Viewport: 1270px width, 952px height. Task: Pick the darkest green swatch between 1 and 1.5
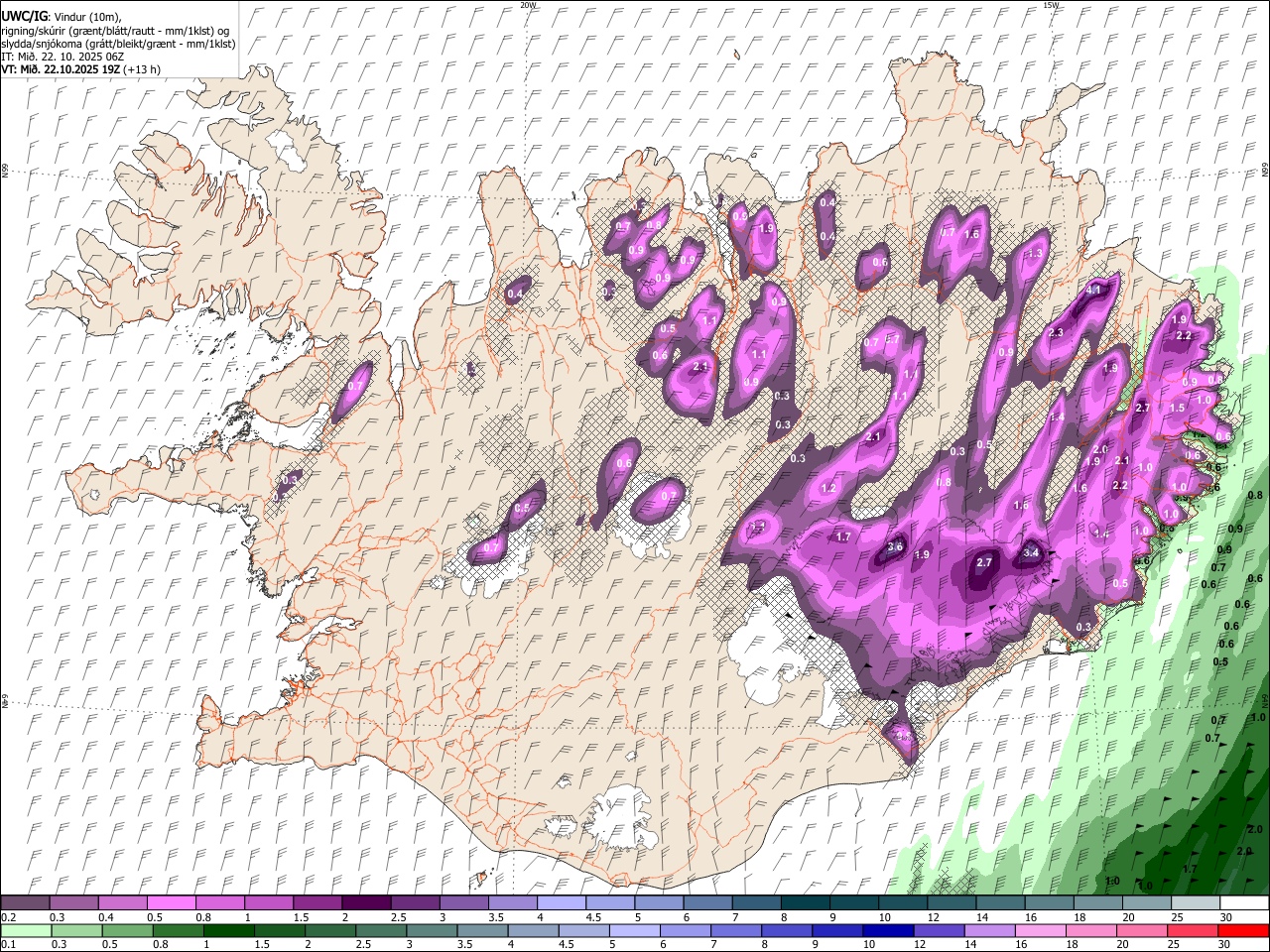tap(228, 930)
